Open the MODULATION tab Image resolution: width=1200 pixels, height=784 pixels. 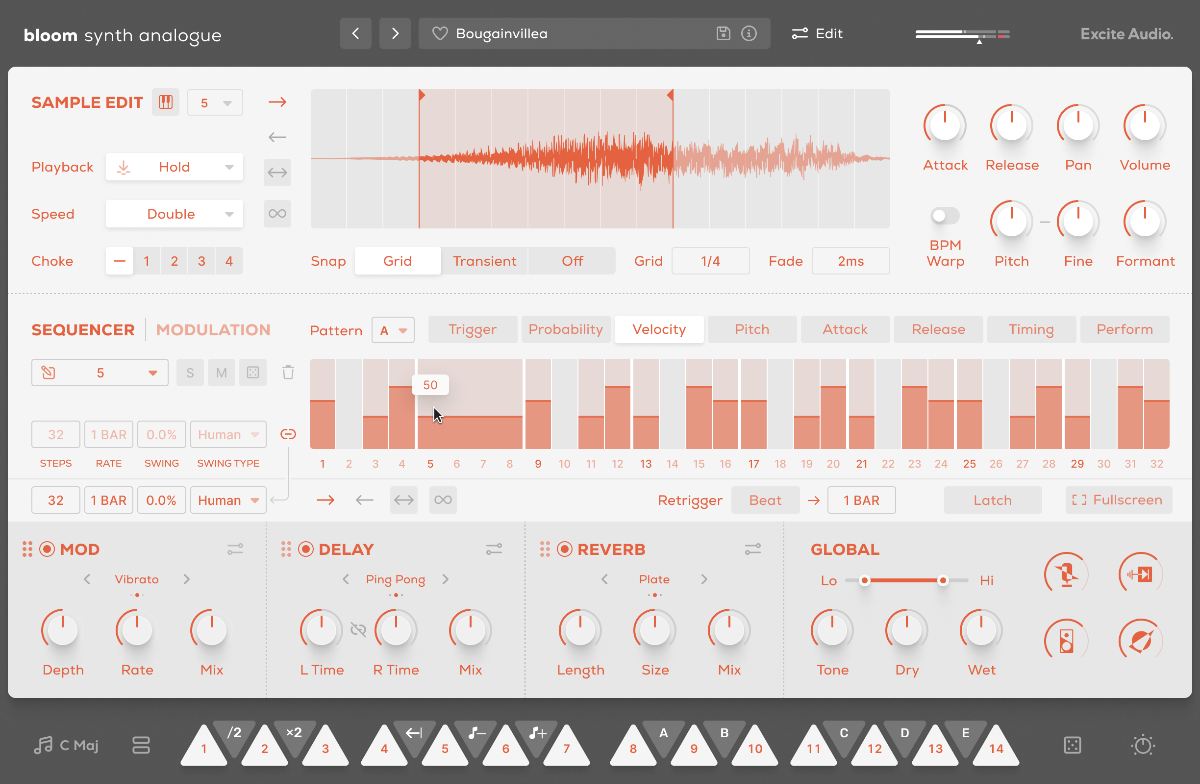tap(213, 329)
